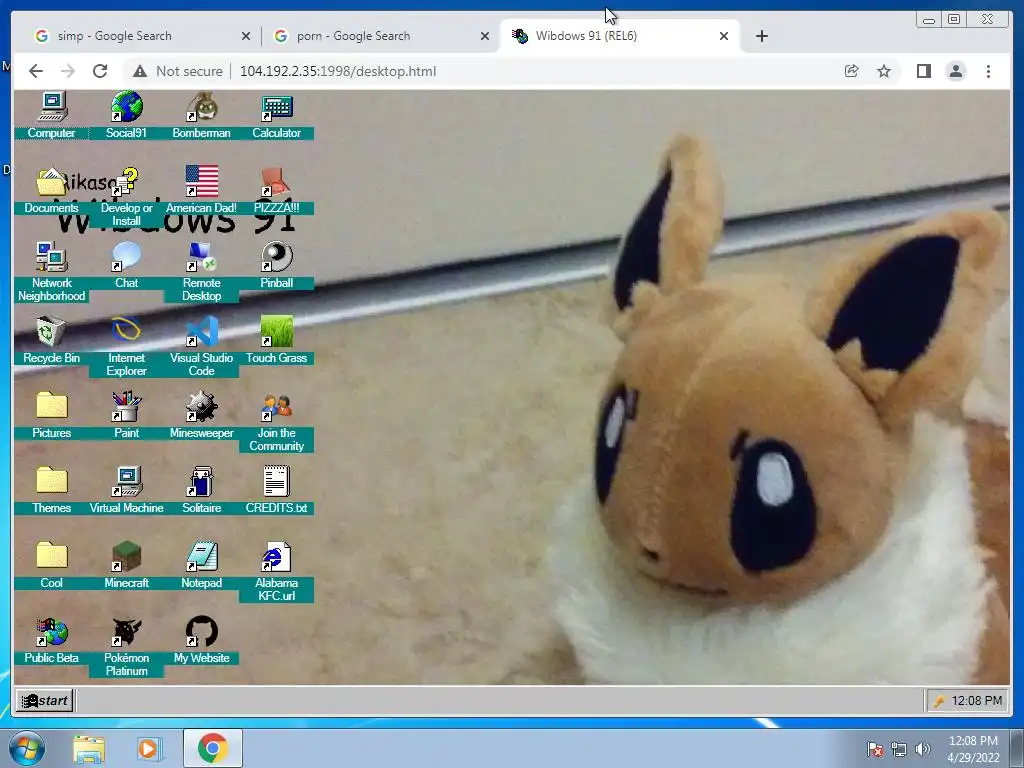Open the Windows date and time display

coord(973,749)
